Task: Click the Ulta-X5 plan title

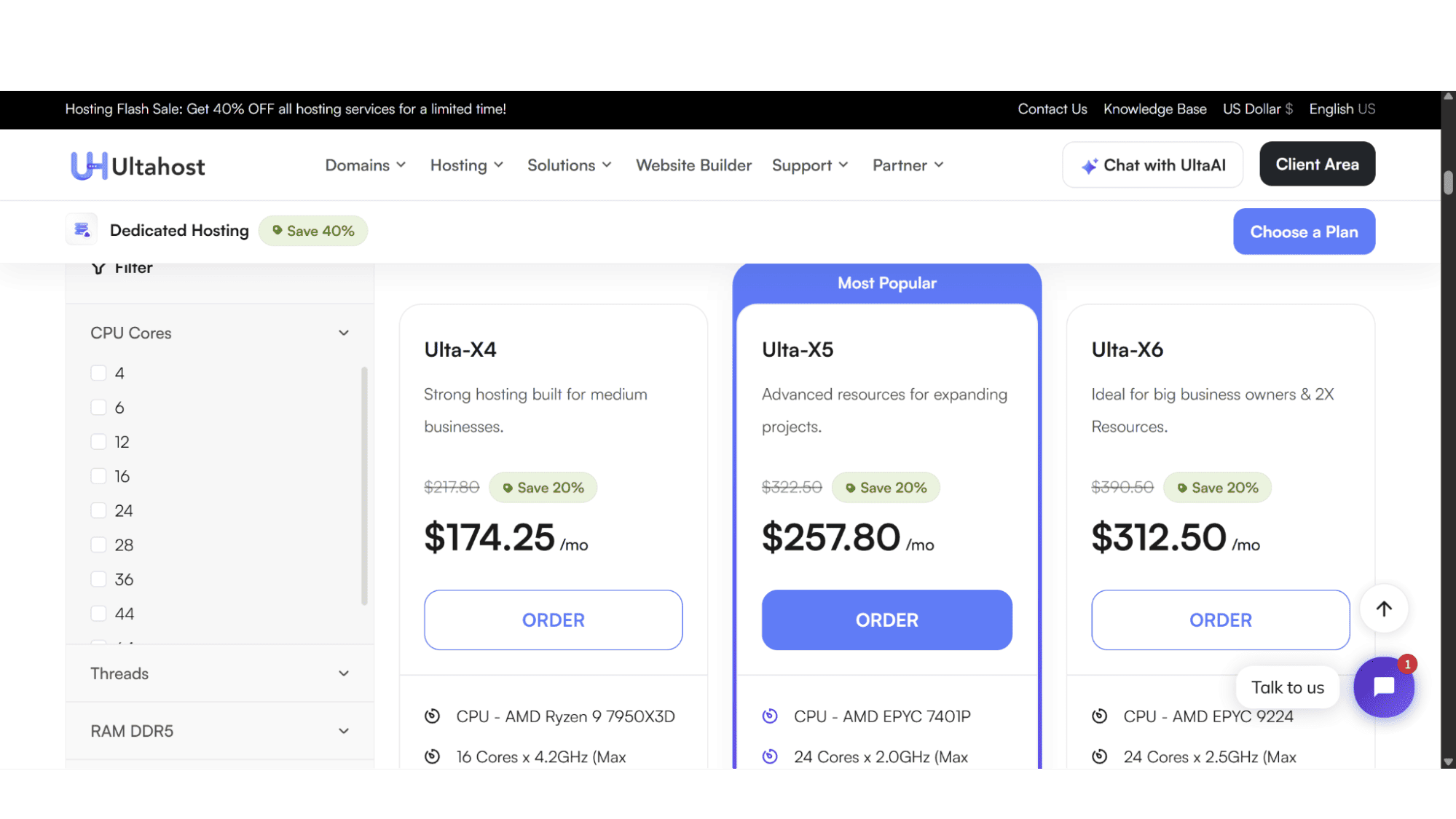Action: pyautogui.click(x=798, y=349)
